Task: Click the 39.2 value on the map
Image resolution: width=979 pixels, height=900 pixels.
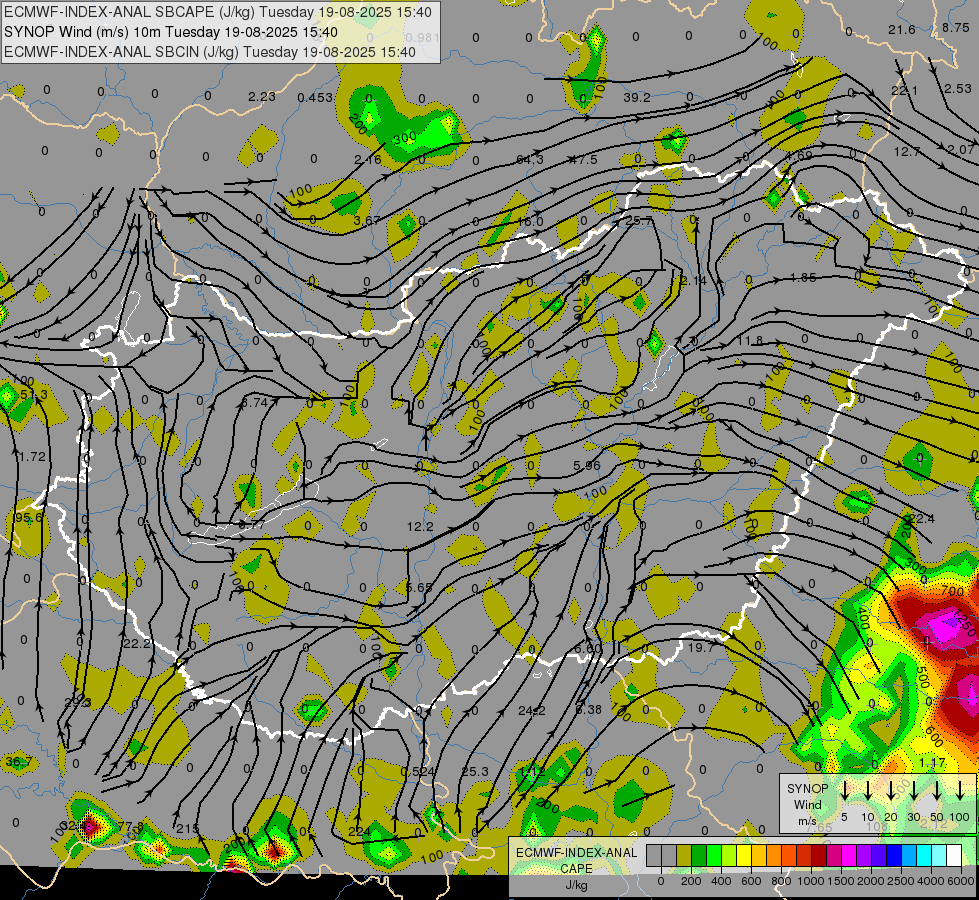Action: click(x=637, y=97)
